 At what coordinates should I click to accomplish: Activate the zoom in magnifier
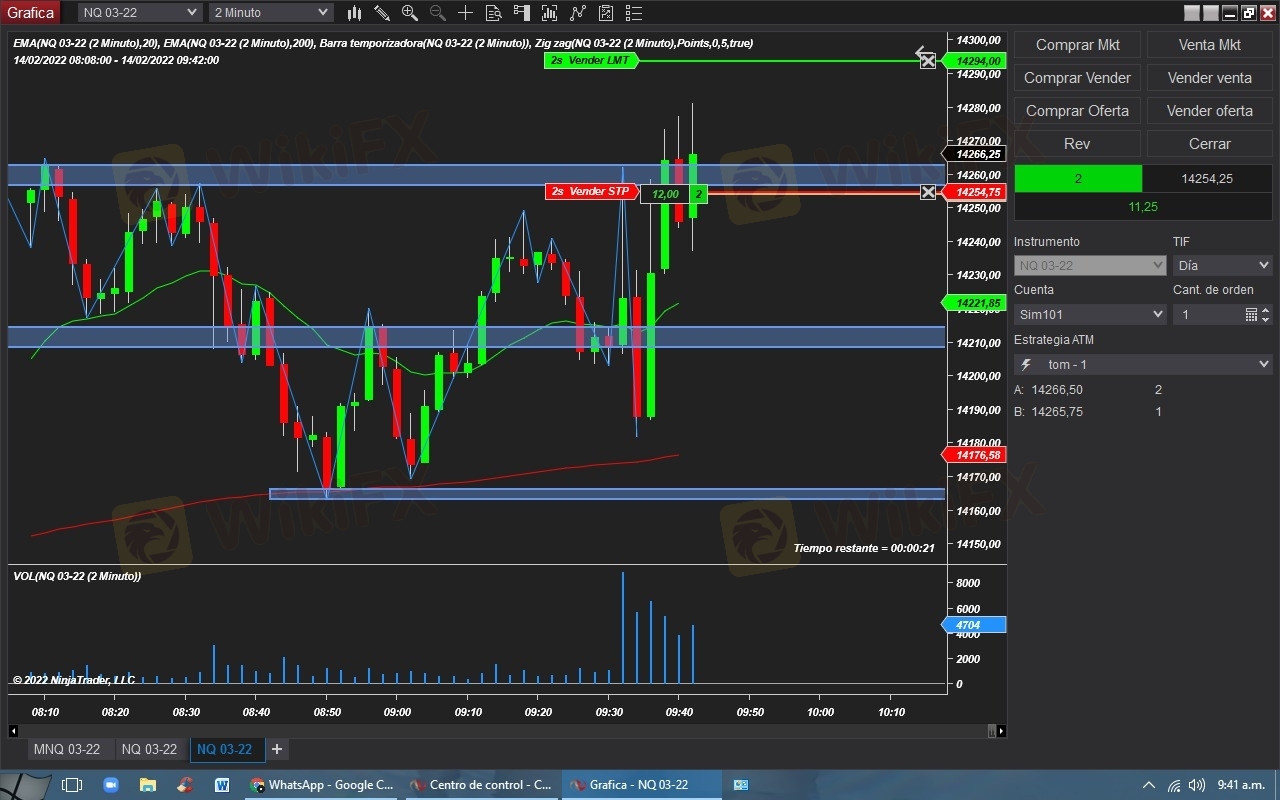tap(410, 13)
